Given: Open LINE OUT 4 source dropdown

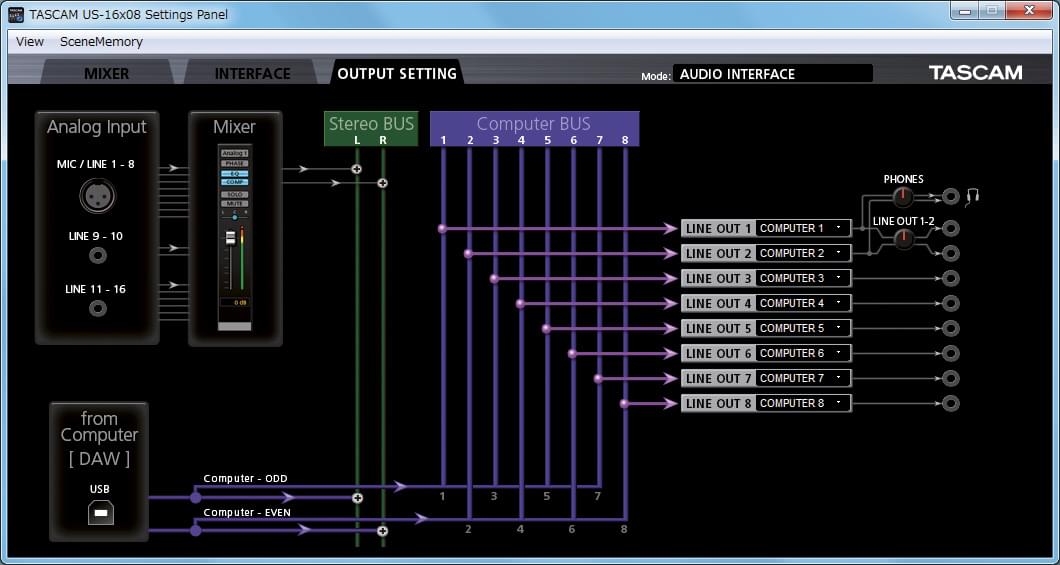Looking at the screenshot, I should [x=802, y=303].
